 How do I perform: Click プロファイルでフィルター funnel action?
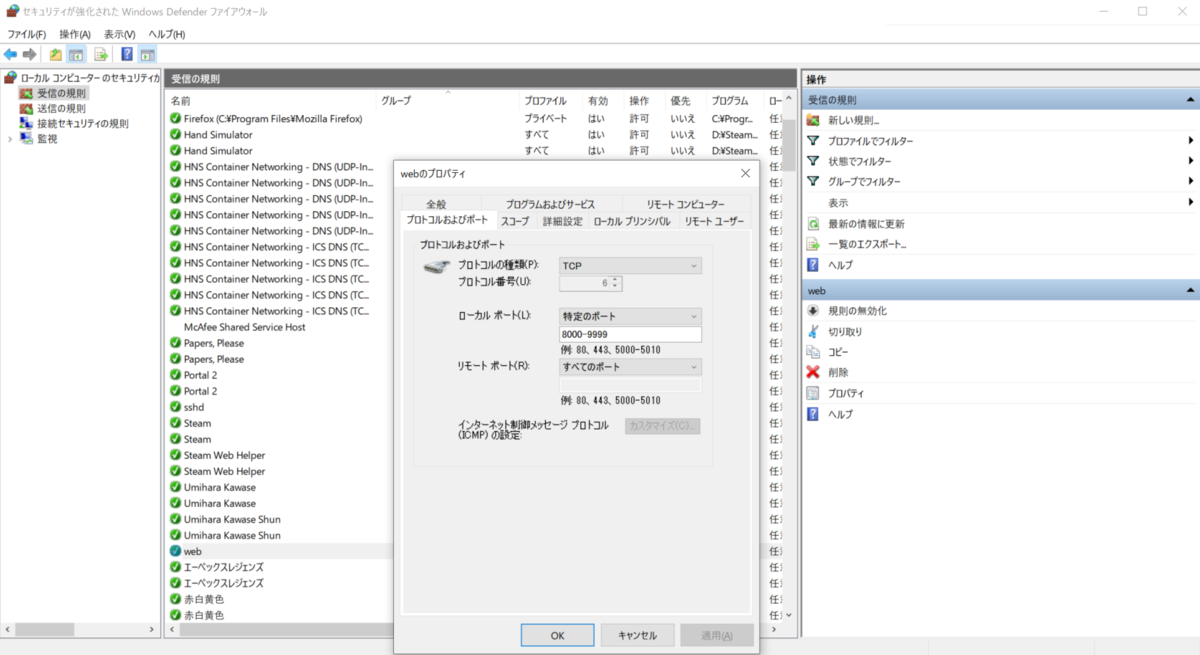(870, 141)
